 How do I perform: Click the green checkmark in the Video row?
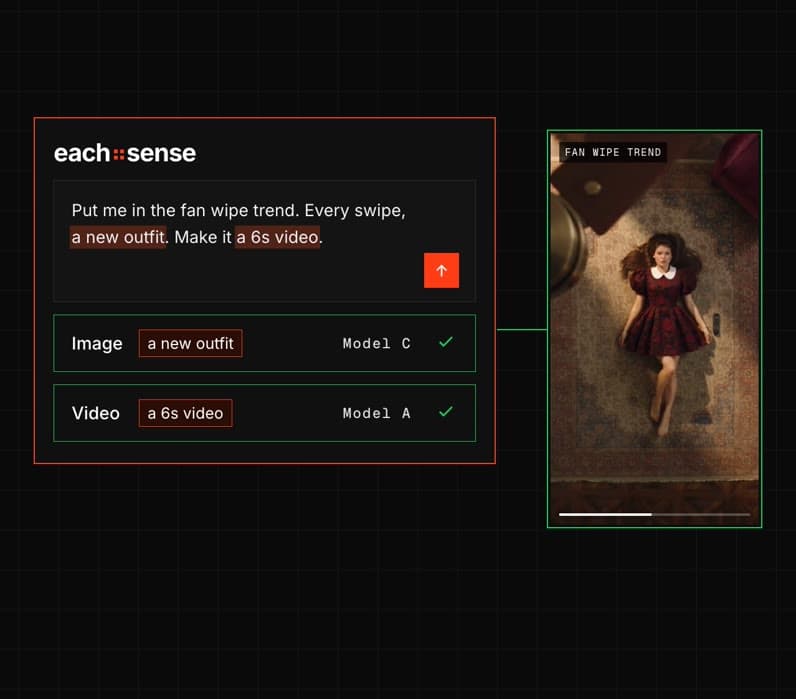tap(446, 412)
